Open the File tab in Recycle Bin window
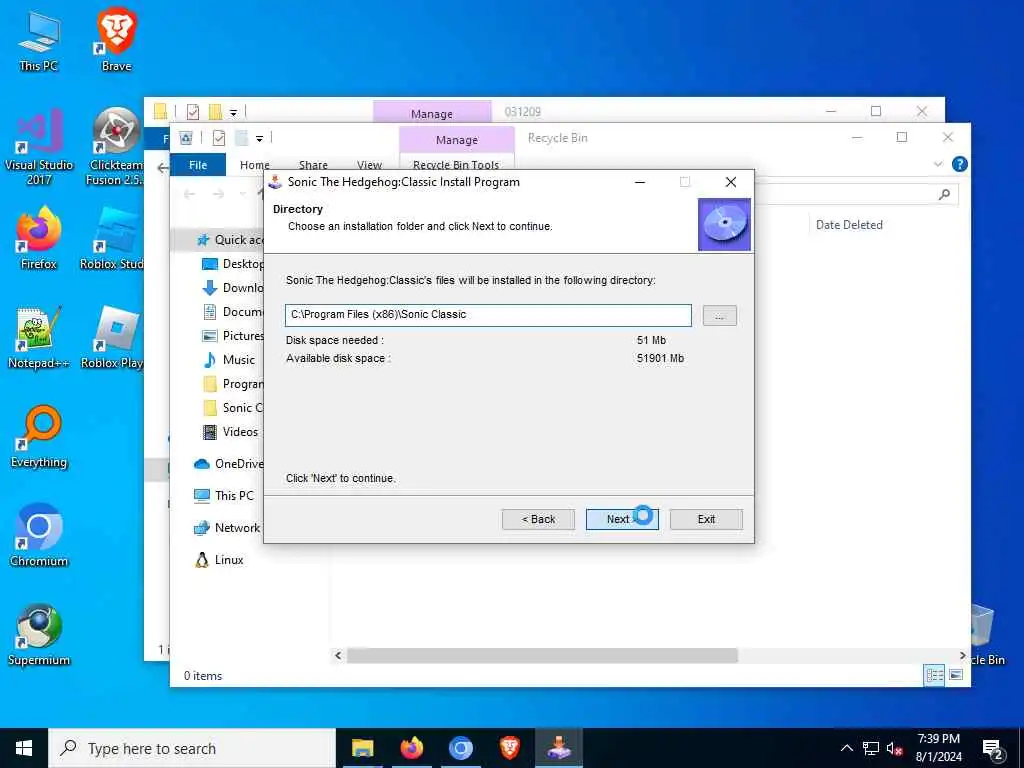The width and height of the screenshot is (1024, 768). 198,165
